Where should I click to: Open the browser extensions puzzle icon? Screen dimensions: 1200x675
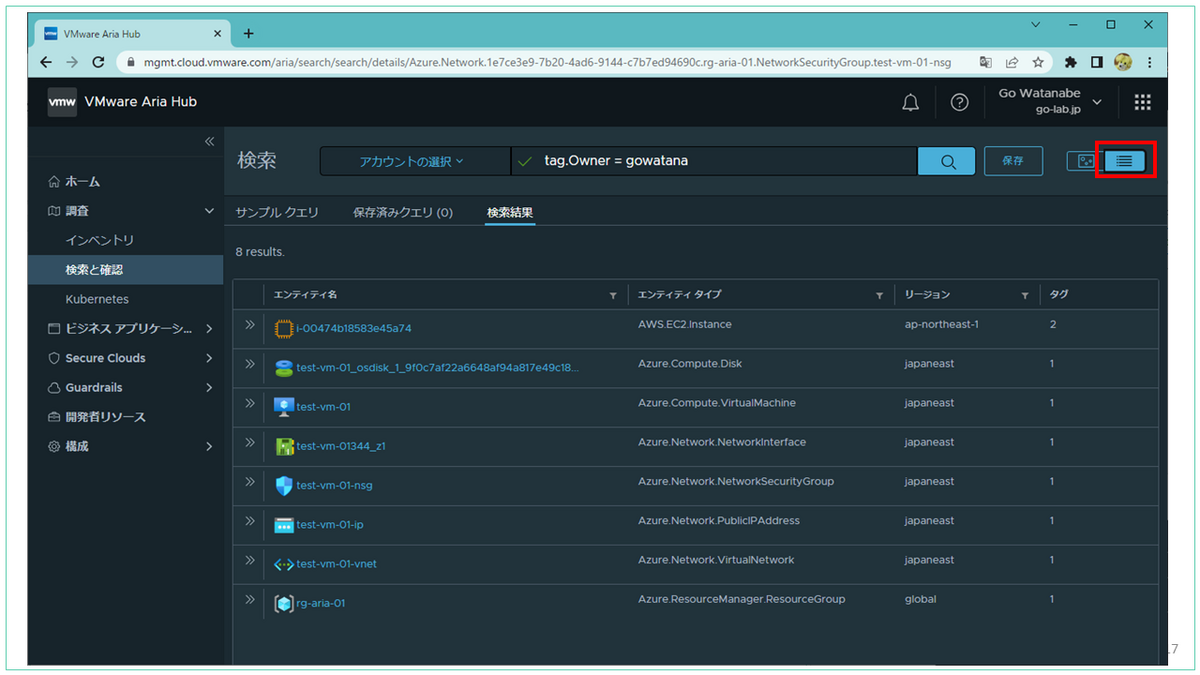tap(1071, 62)
